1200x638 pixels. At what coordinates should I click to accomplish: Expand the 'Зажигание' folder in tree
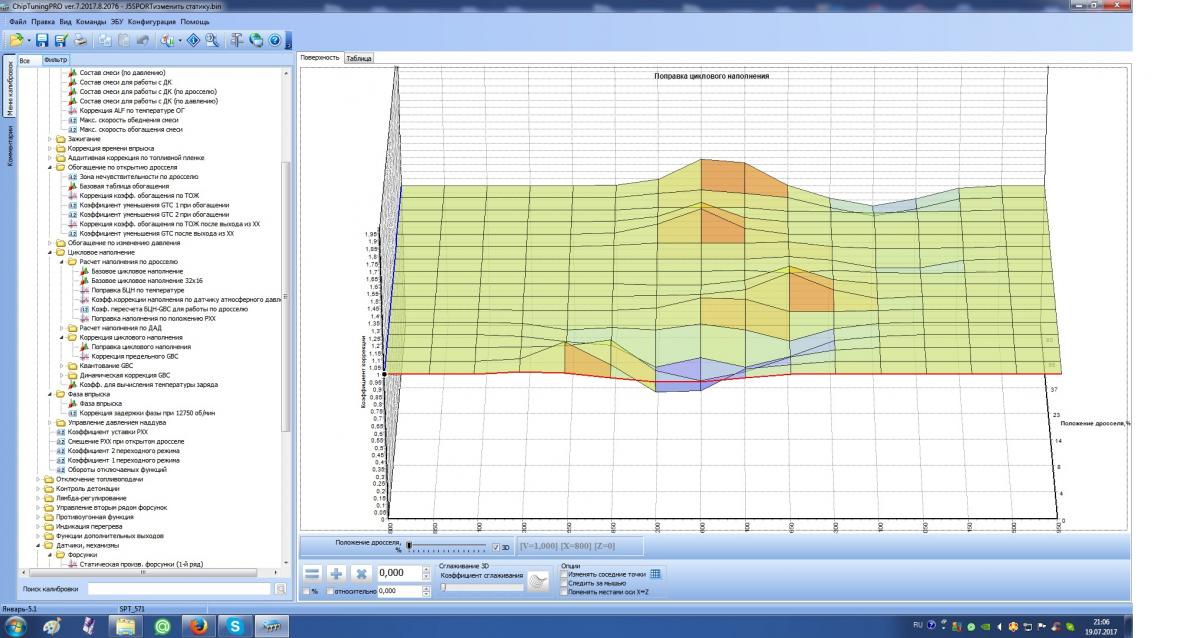pos(51,139)
